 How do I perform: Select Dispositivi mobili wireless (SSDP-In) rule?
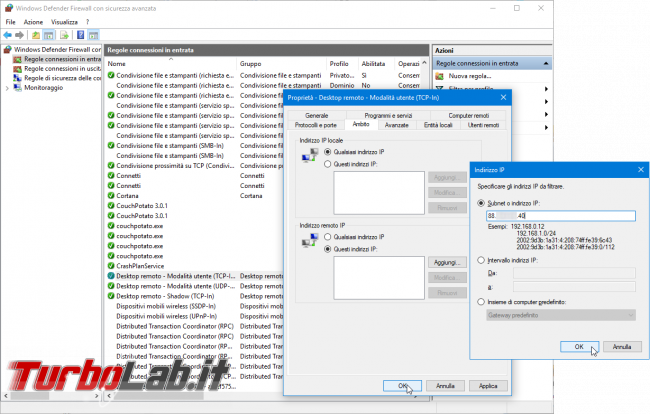(166, 306)
